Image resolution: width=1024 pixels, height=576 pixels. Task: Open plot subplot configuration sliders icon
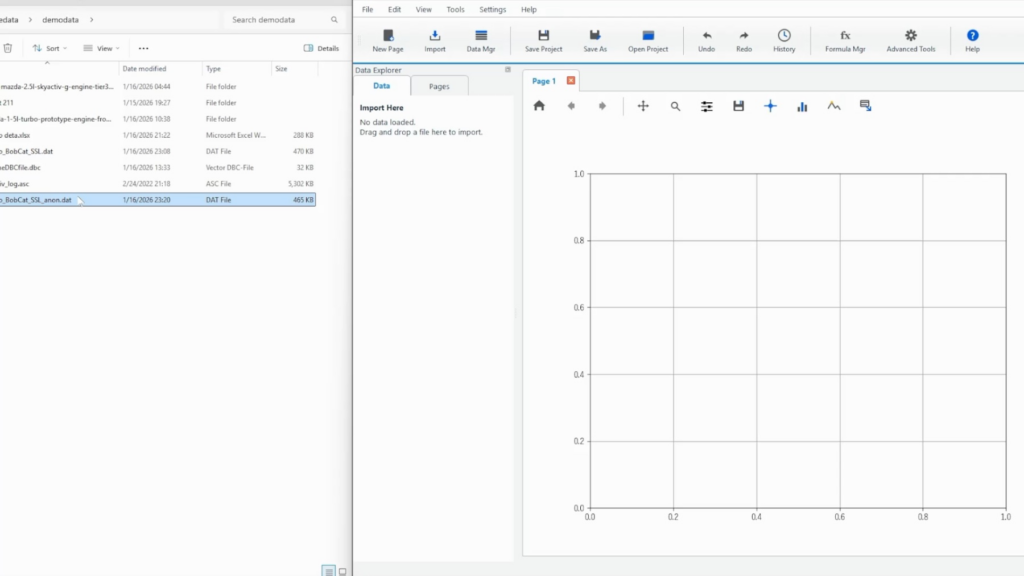point(707,106)
